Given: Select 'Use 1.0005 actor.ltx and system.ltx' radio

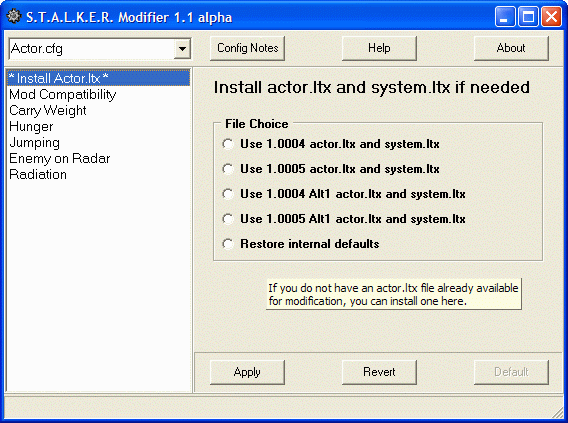Looking at the screenshot, I should tap(228, 169).
